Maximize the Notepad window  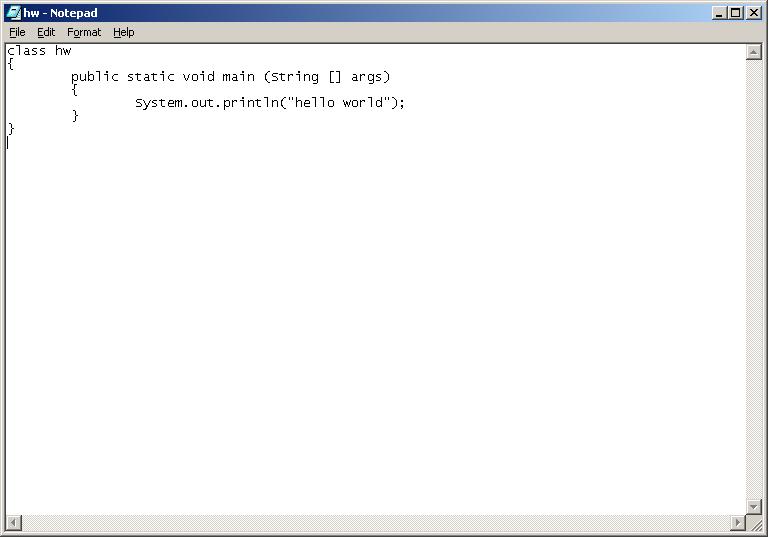[736, 13]
